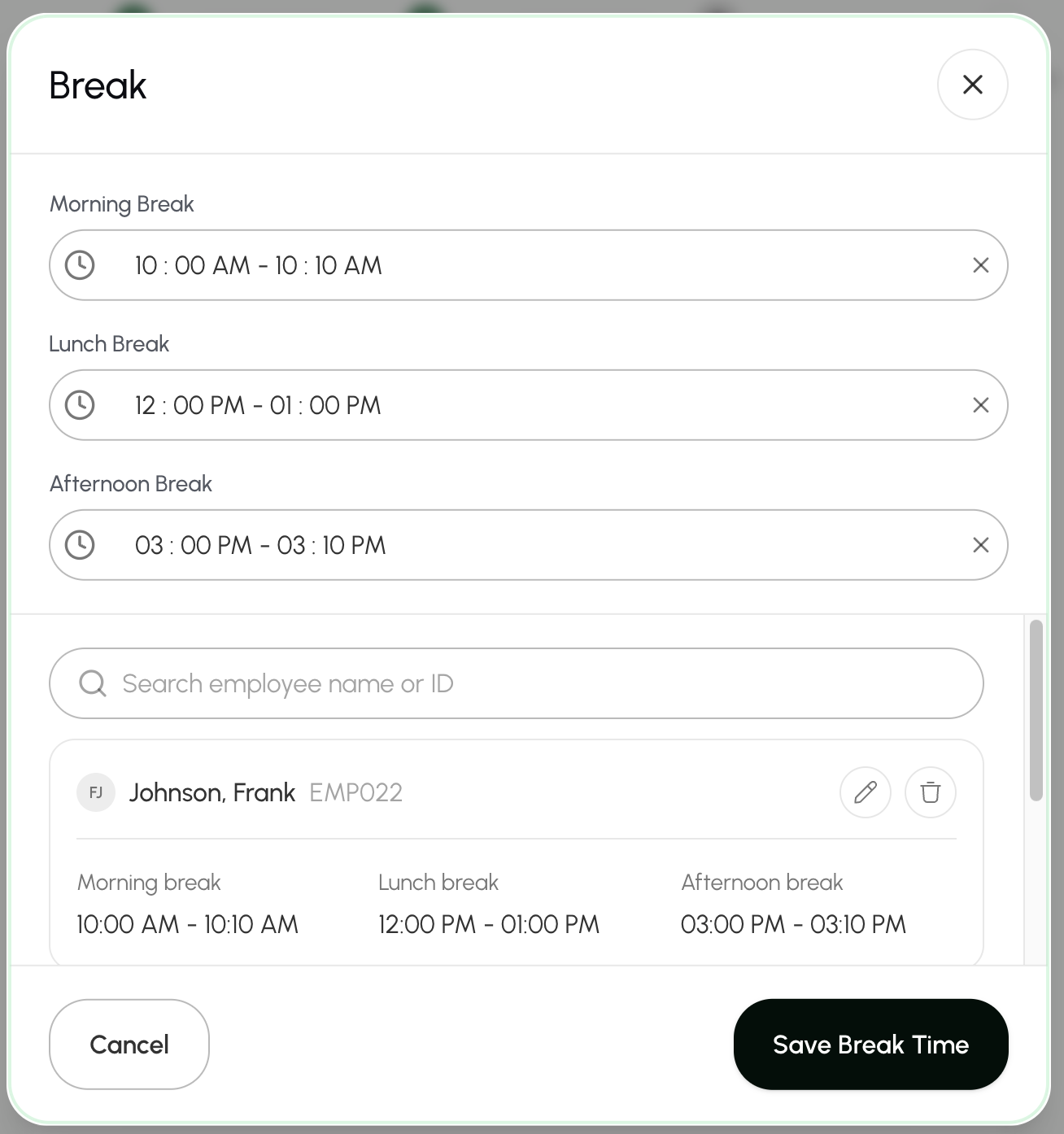Open the Morning Break time range picker
This screenshot has width=1064, height=1134.
tap(529, 265)
